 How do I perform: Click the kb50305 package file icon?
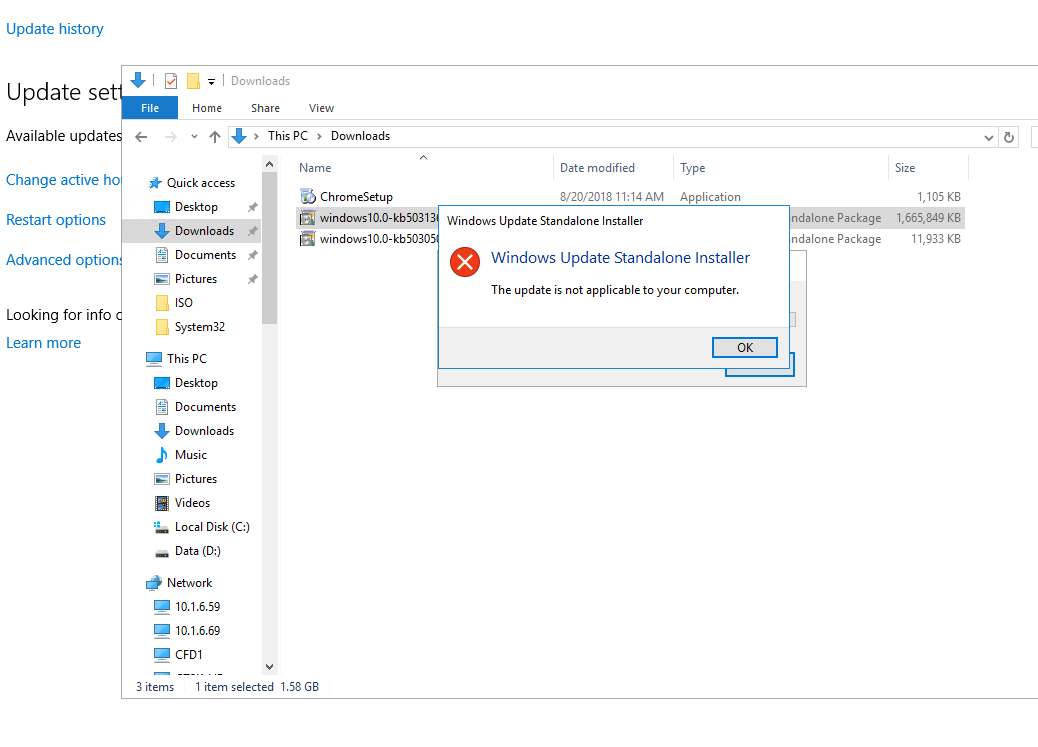[308, 239]
